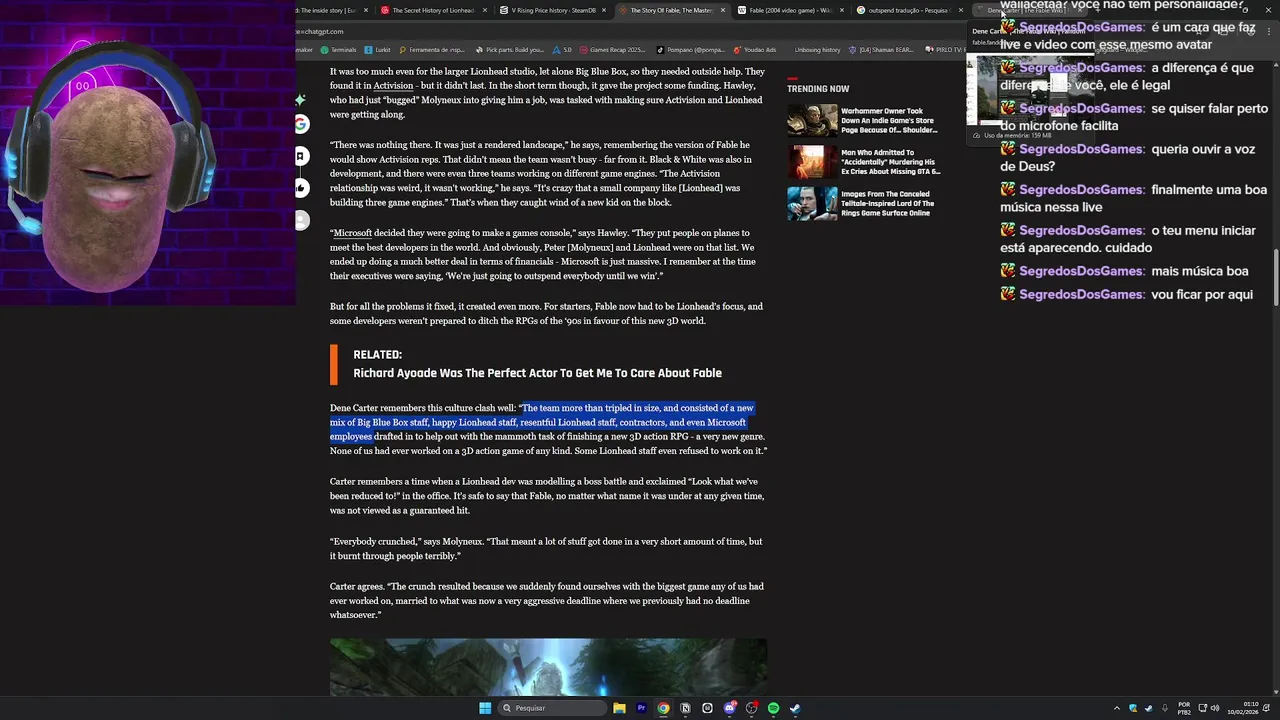This screenshot has width=1280, height=720.
Task: Close The Story Of Fable tab
Action: point(723,10)
